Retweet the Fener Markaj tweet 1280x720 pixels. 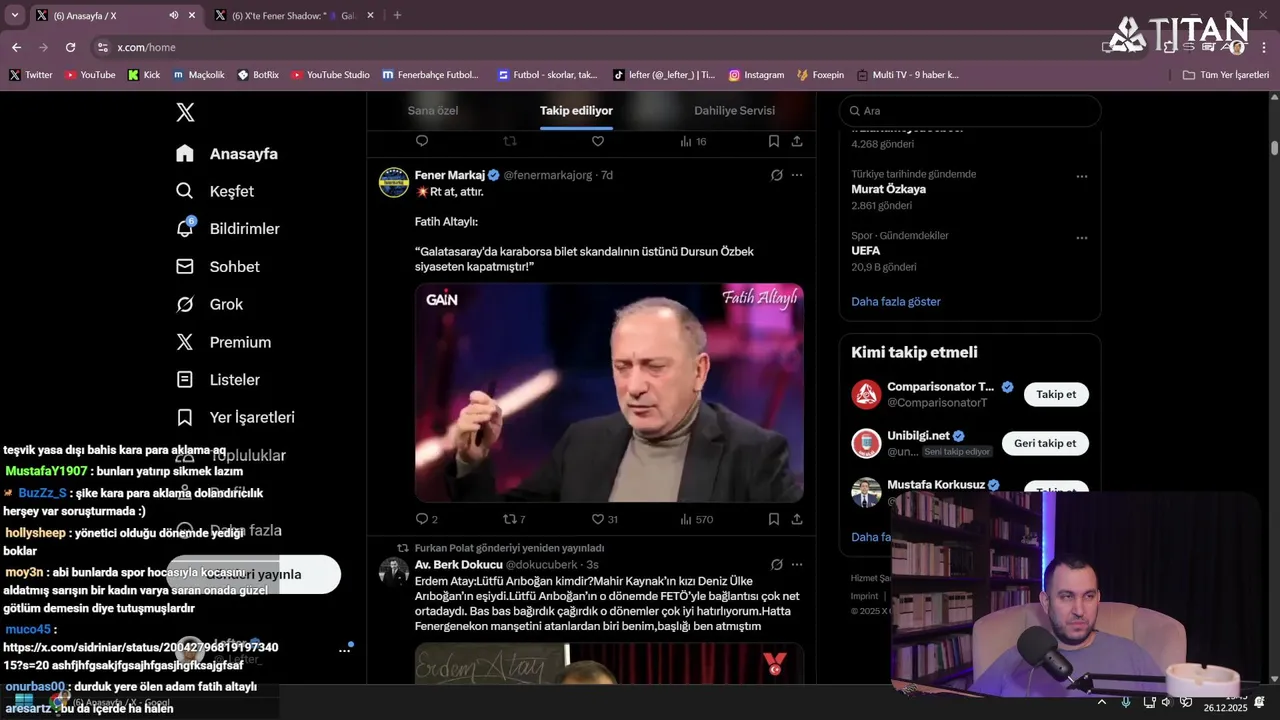[x=510, y=519]
